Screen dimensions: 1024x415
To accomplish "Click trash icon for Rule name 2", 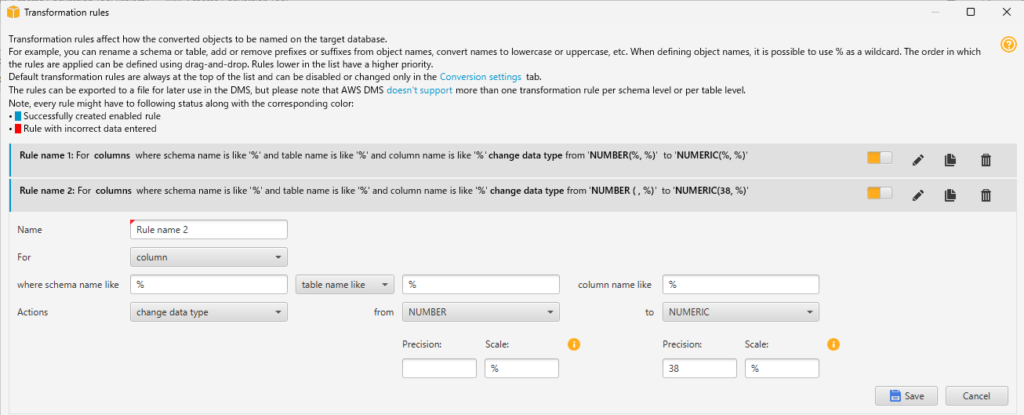I will coord(985,194).
